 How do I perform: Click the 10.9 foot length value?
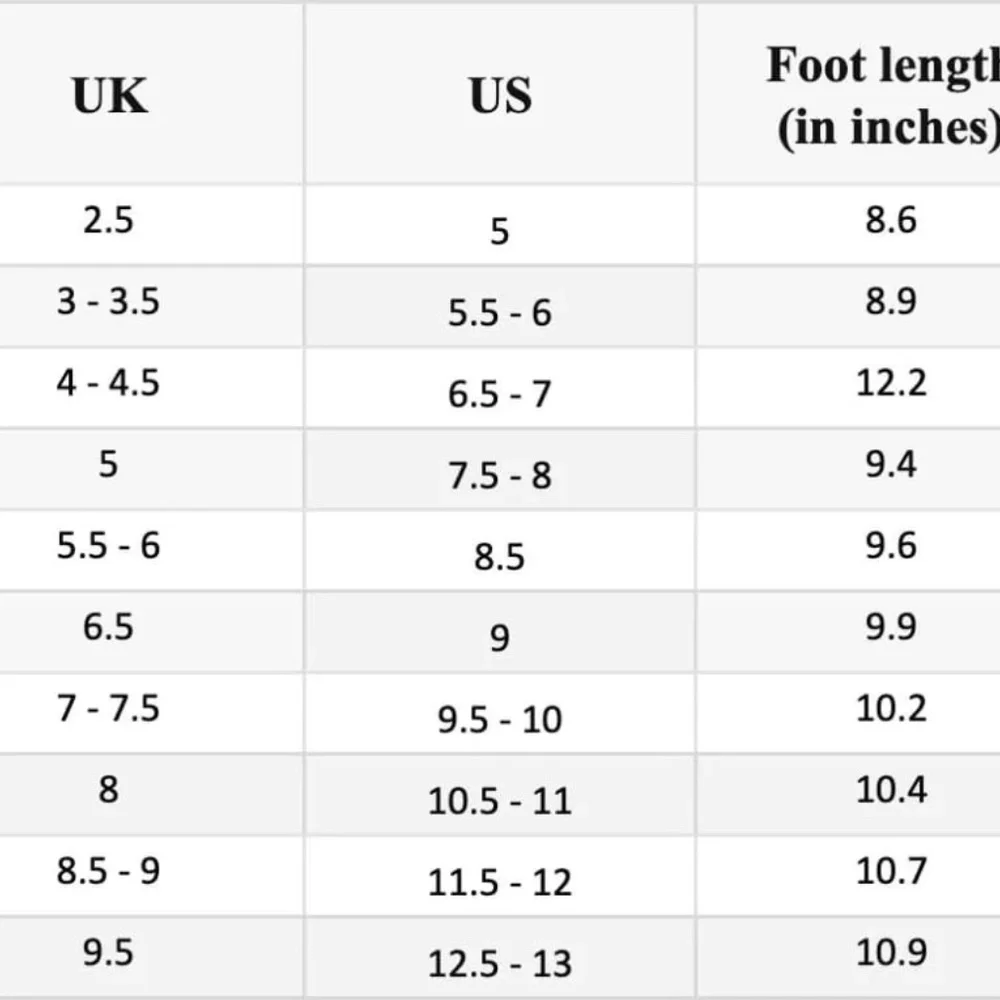(890, 953)
